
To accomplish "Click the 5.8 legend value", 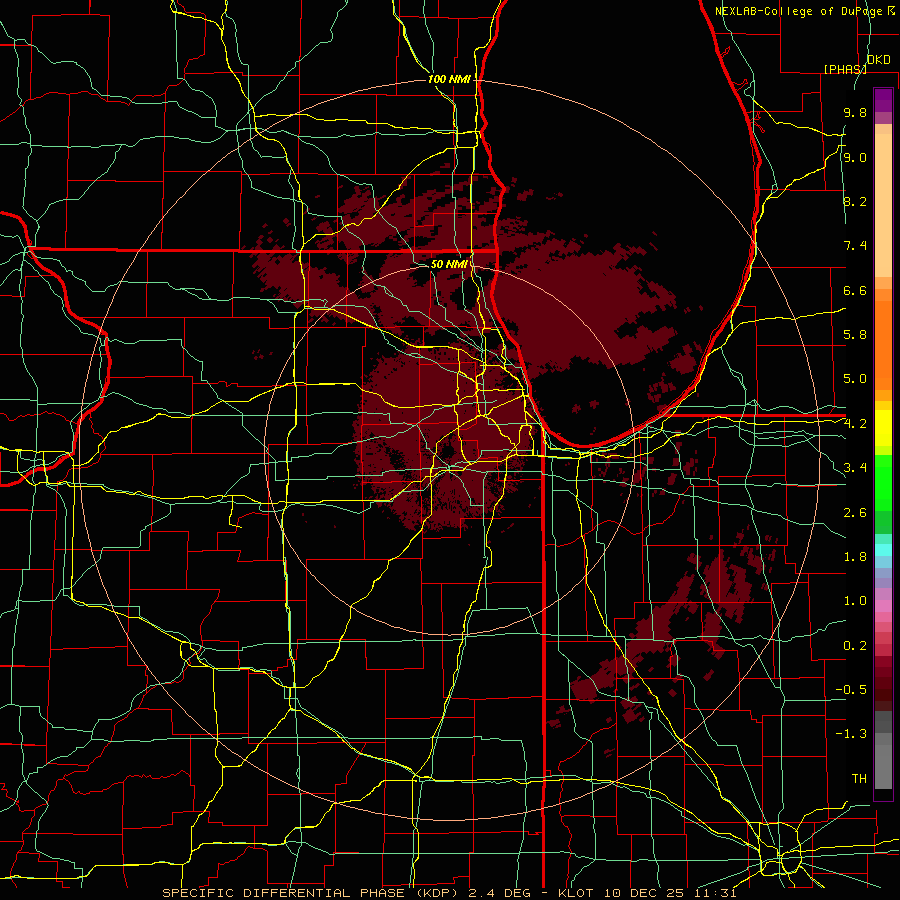I will [x=855, y=335].
